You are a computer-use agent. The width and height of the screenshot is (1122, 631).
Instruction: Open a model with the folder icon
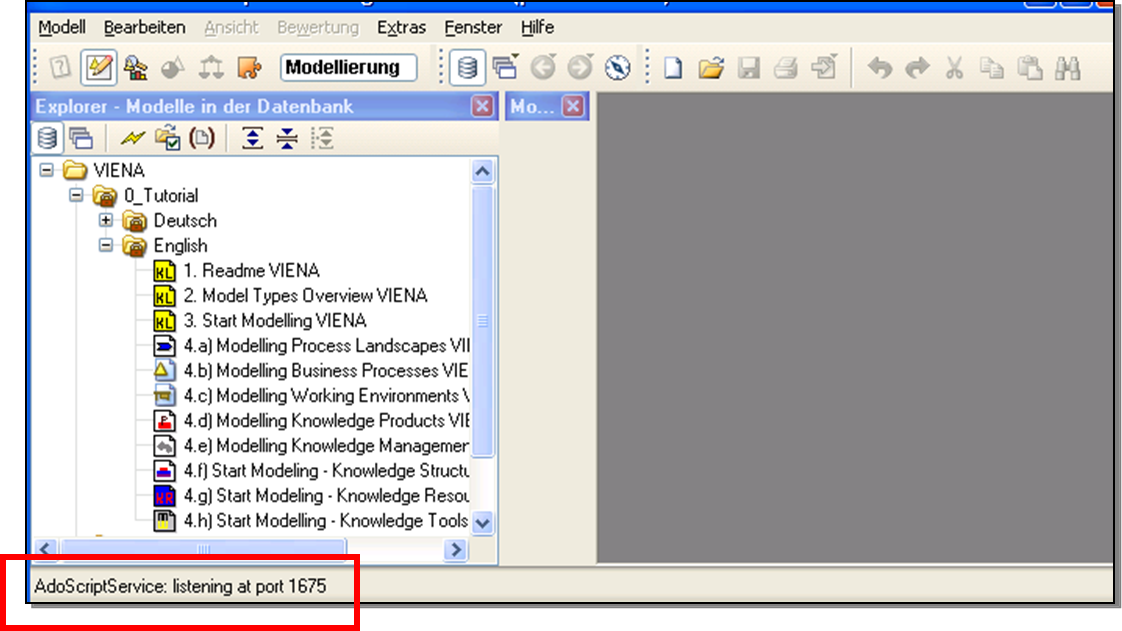coord(711,68)
